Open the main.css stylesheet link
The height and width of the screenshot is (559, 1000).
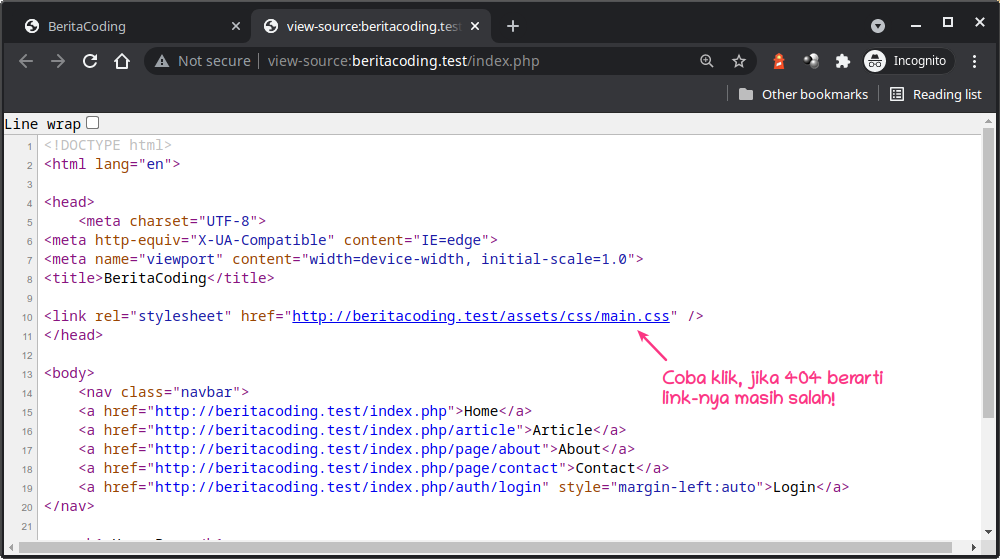point(481,316)
